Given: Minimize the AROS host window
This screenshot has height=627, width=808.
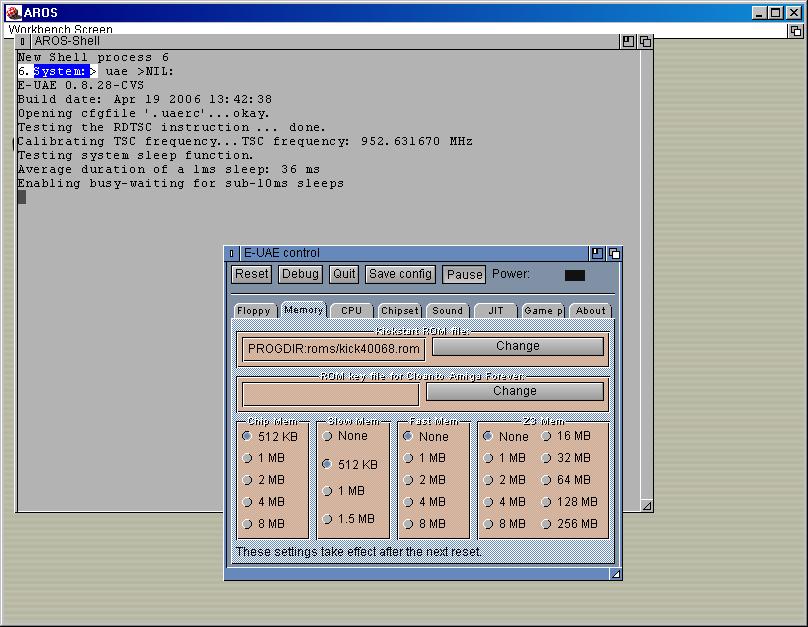Looking at the screenshot, I should pos(759,13).
